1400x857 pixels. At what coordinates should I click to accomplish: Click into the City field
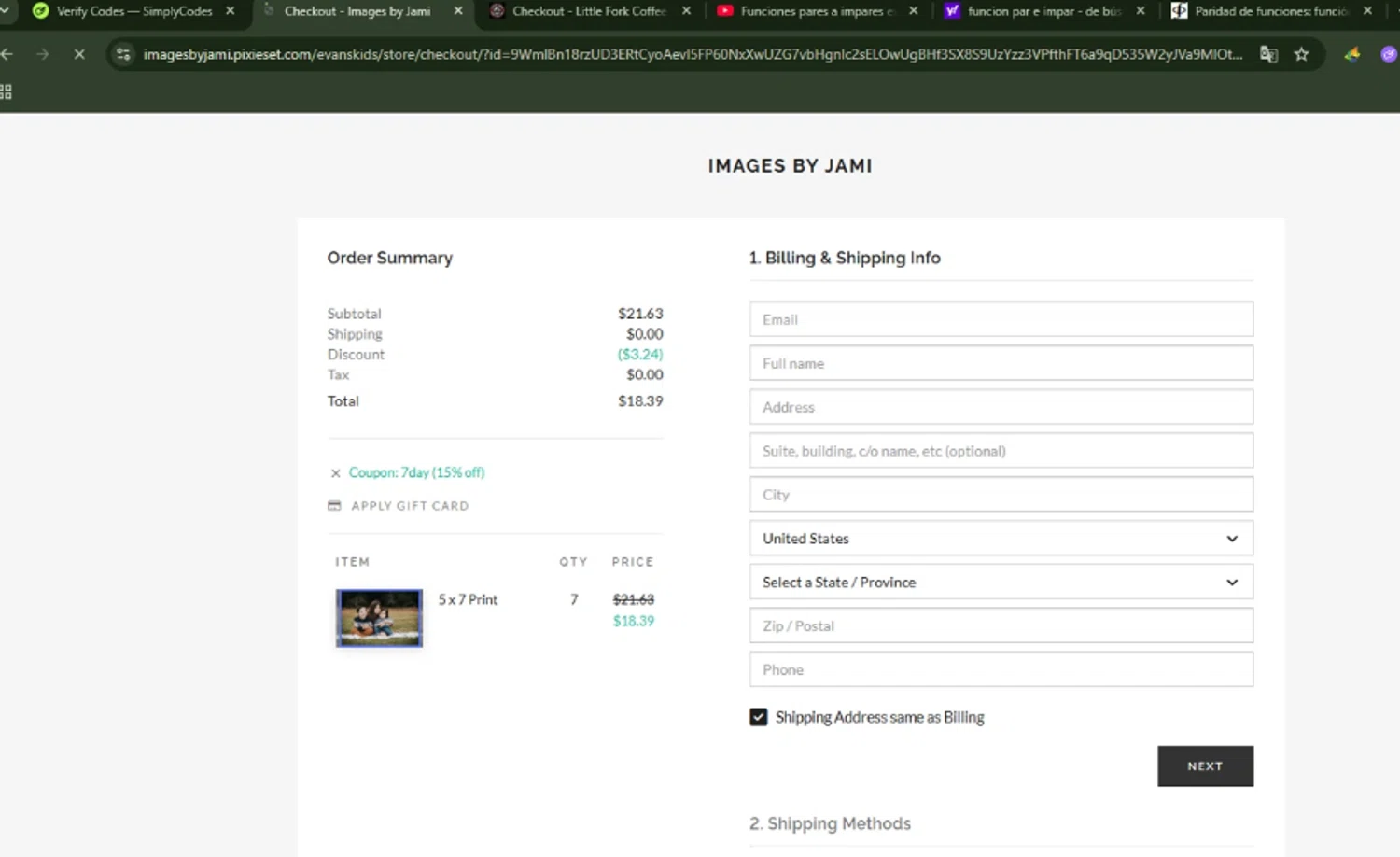click(x=1001, y=495)
